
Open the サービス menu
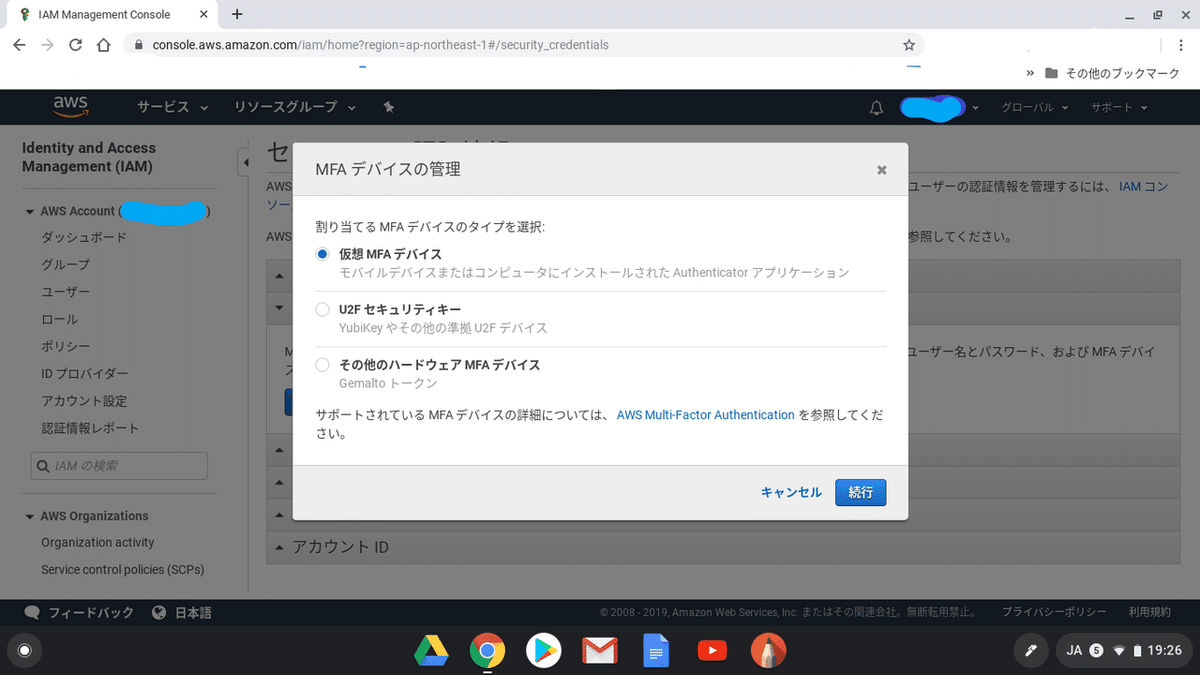pos(163,107)
